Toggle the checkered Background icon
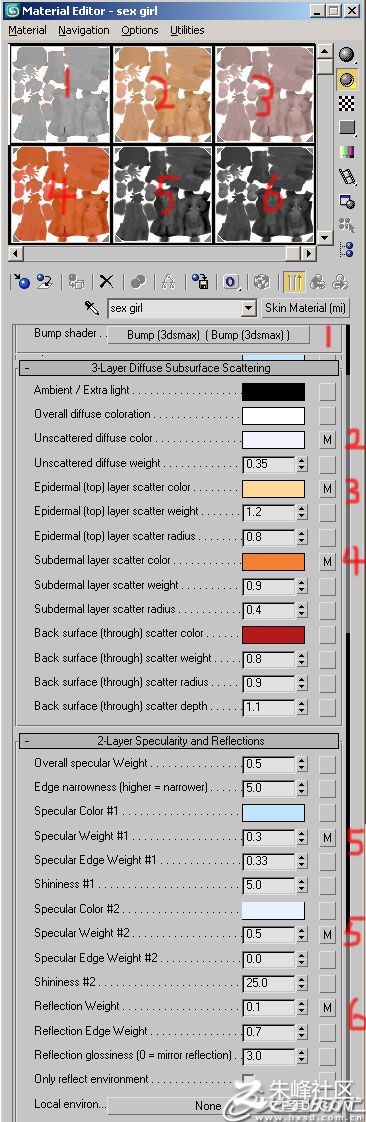Viewport: 366px width, 1122px height. point(347,103)
